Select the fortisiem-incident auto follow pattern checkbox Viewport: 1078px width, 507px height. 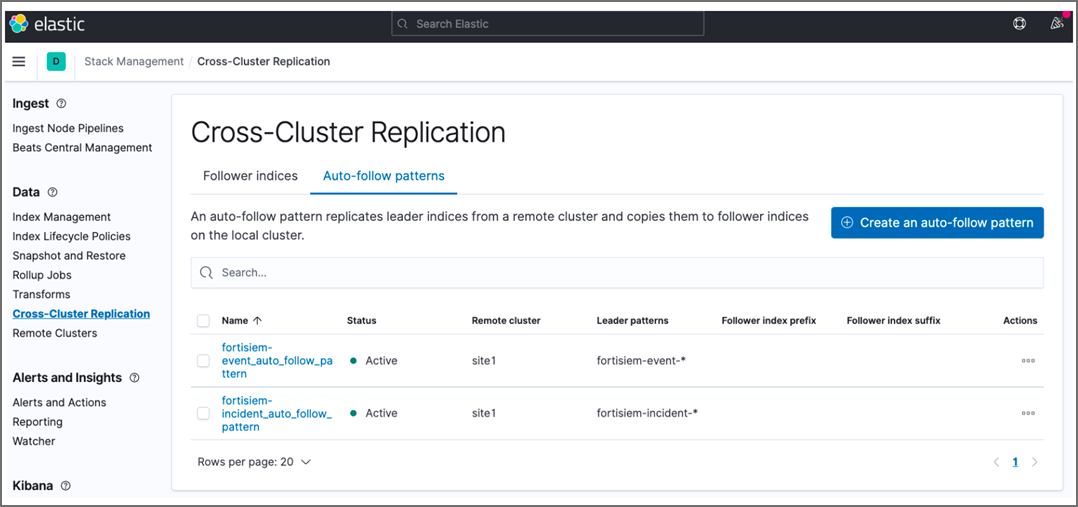(x=204, y=413)
